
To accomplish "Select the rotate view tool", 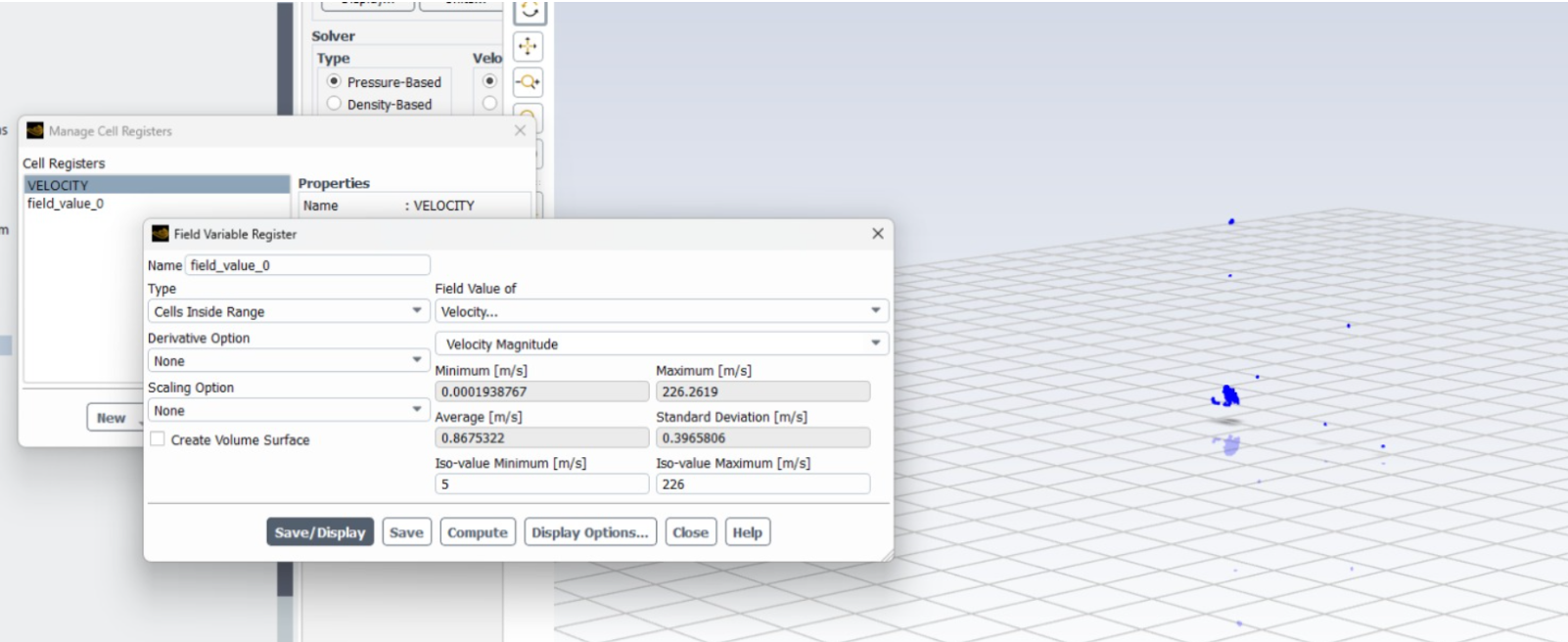I will (529, 11).
